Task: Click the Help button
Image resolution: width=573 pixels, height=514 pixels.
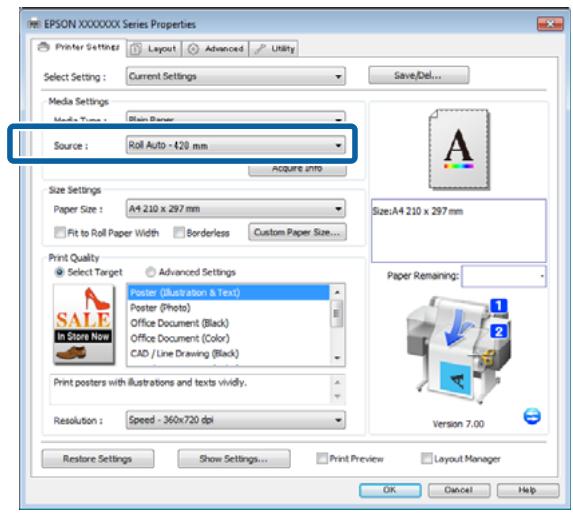Action: coord(528,490)
